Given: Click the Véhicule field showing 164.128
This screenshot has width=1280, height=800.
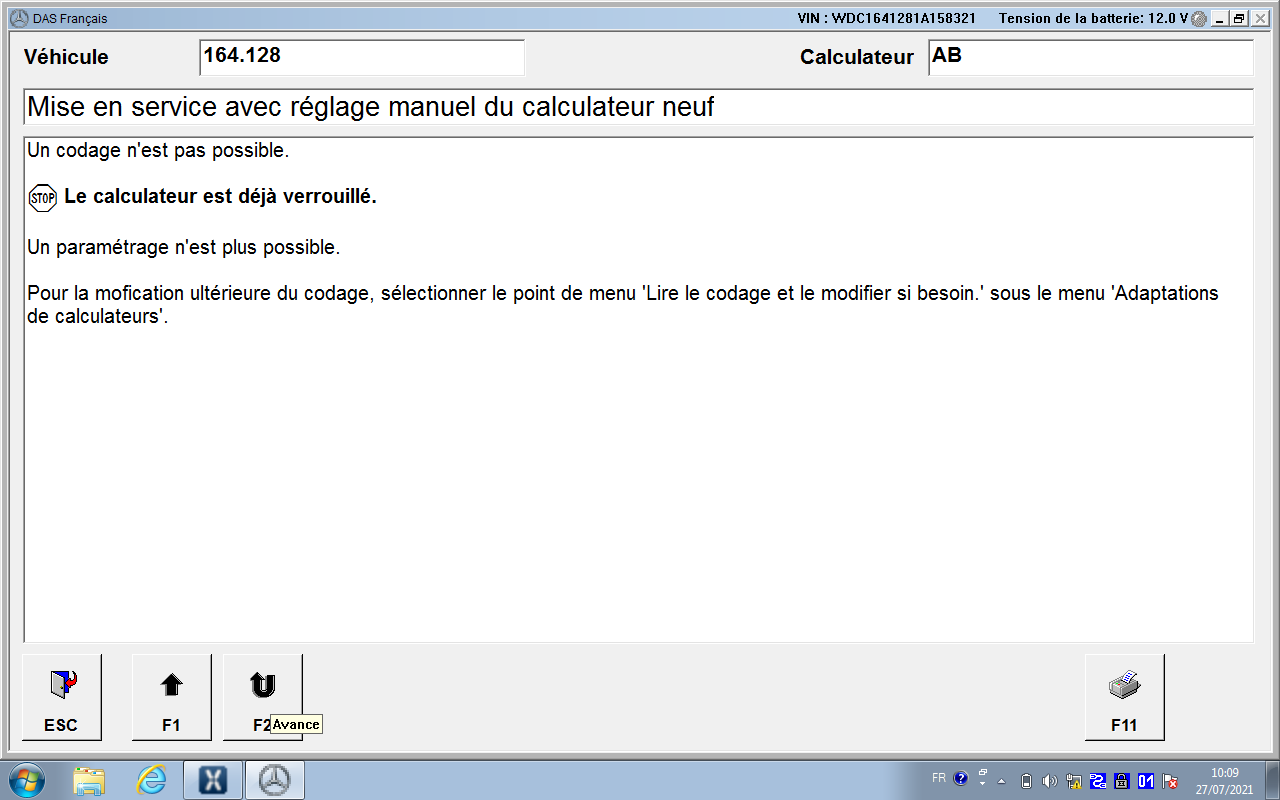Looking at the screenshot, I should point(362,57).
